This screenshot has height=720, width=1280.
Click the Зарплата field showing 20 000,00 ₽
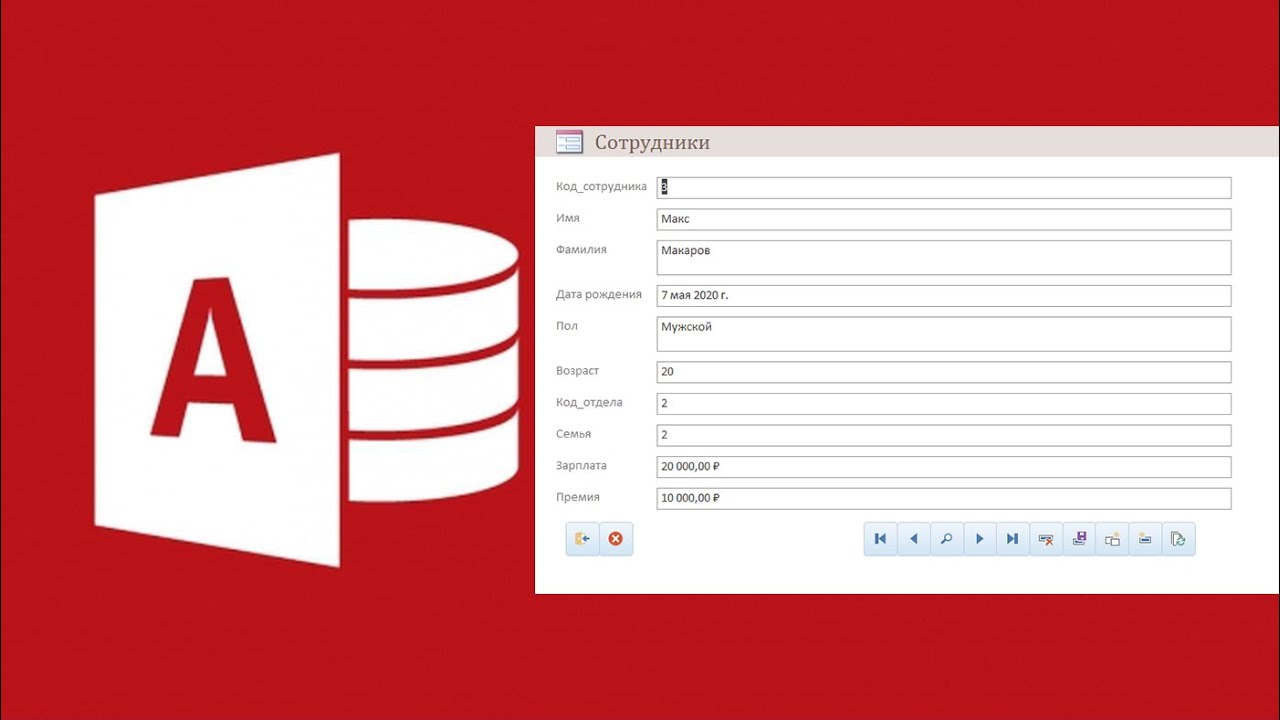(944, 467)
